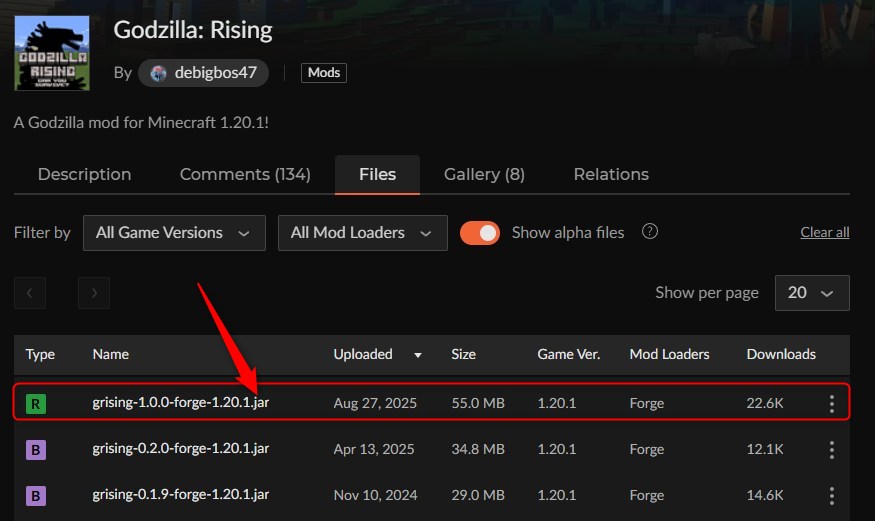
Task: Click the Clear all filters link
Action: pyautogui.click(x=825, y=233)
